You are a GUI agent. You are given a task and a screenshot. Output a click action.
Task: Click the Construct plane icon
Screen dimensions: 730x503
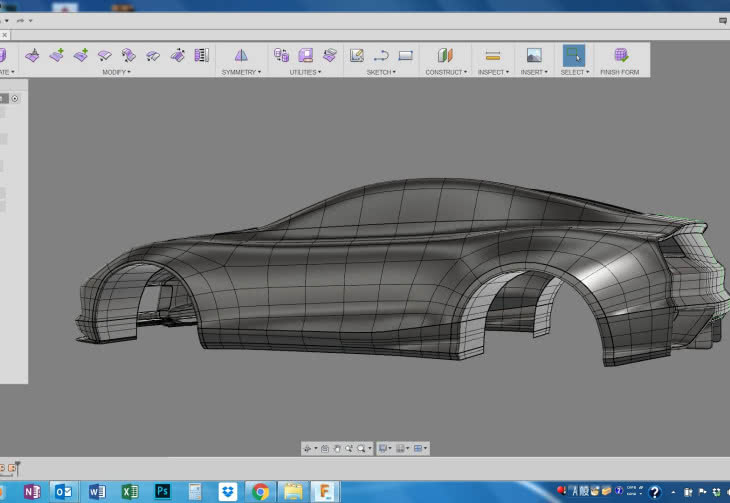(x=445, y=55)
